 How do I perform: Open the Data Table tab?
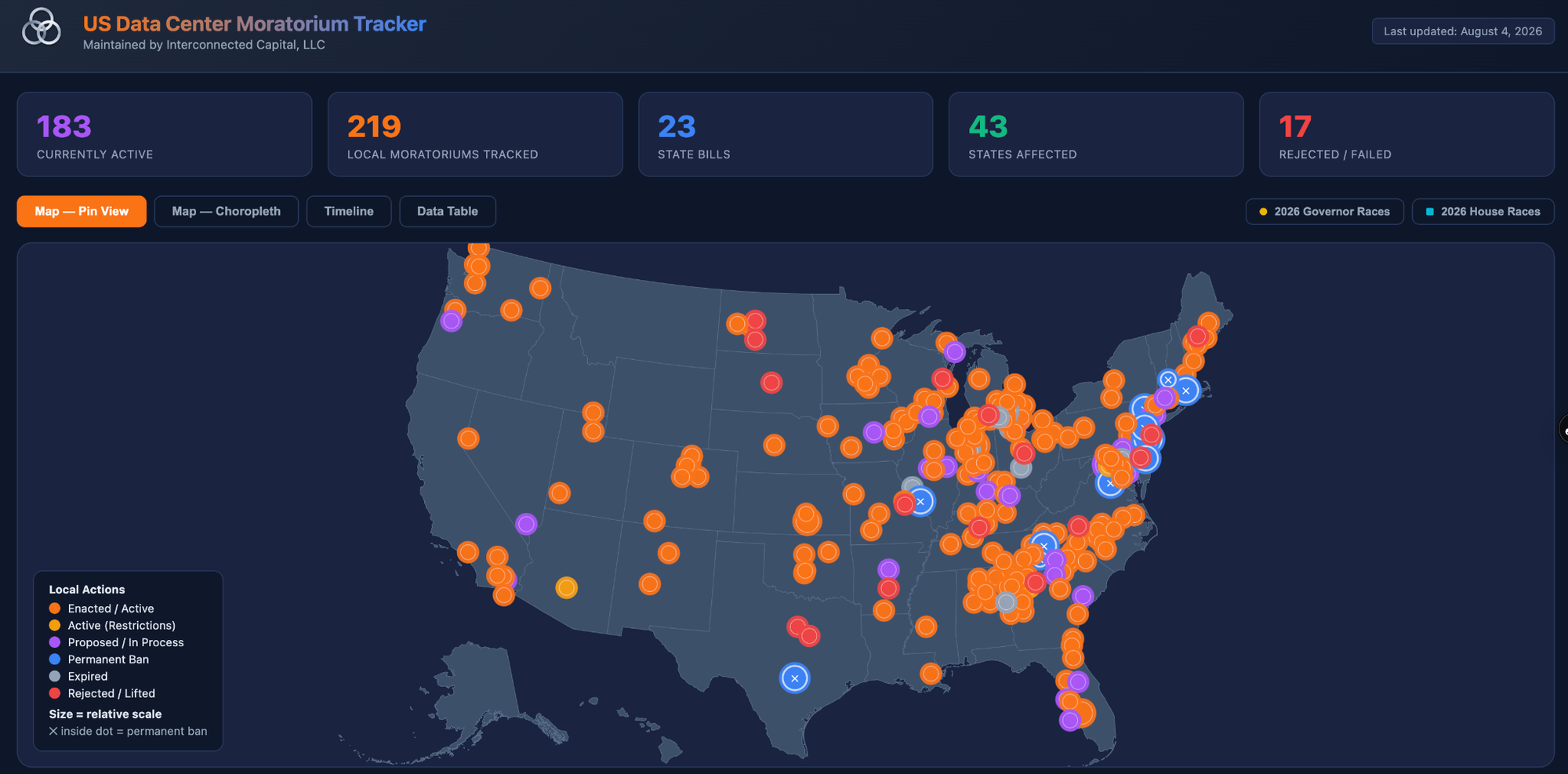tap(448, 212)
